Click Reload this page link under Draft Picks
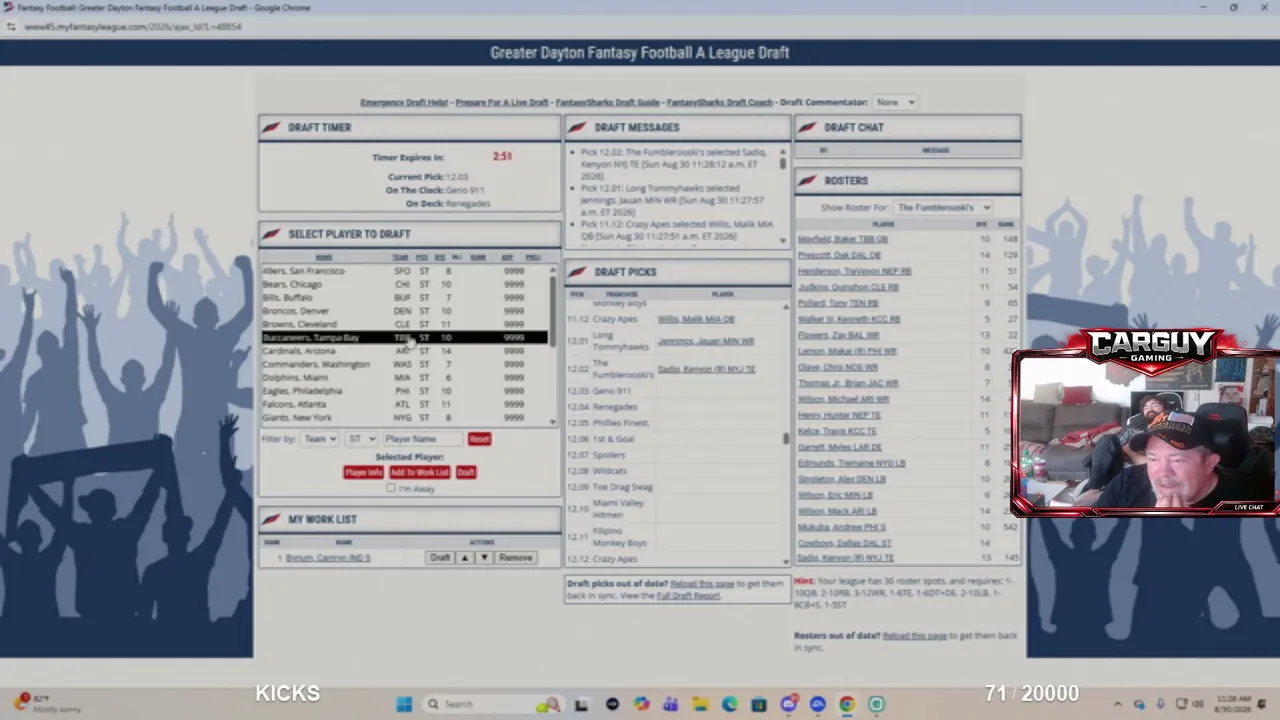 tap(702, 584)
